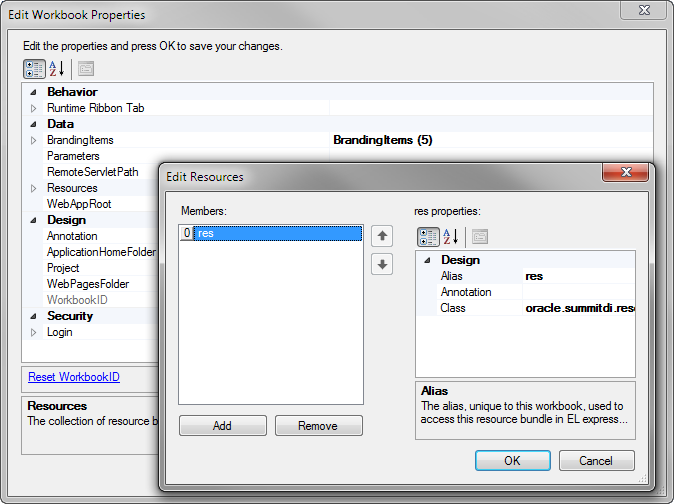Image resolution: width=674 pixels, height=504 pixels.
Task: Collapse the Security category
Action: coord(33,316)
